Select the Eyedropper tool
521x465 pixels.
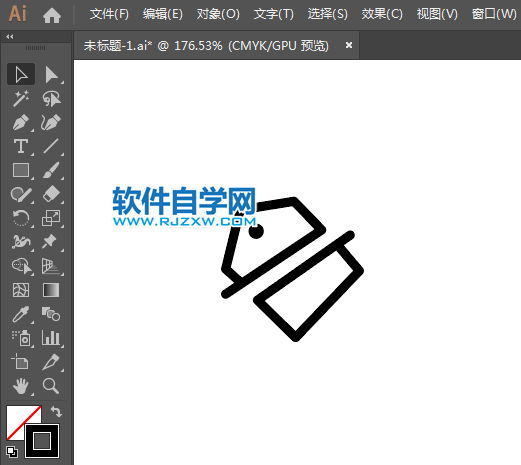tap(21, 314)
